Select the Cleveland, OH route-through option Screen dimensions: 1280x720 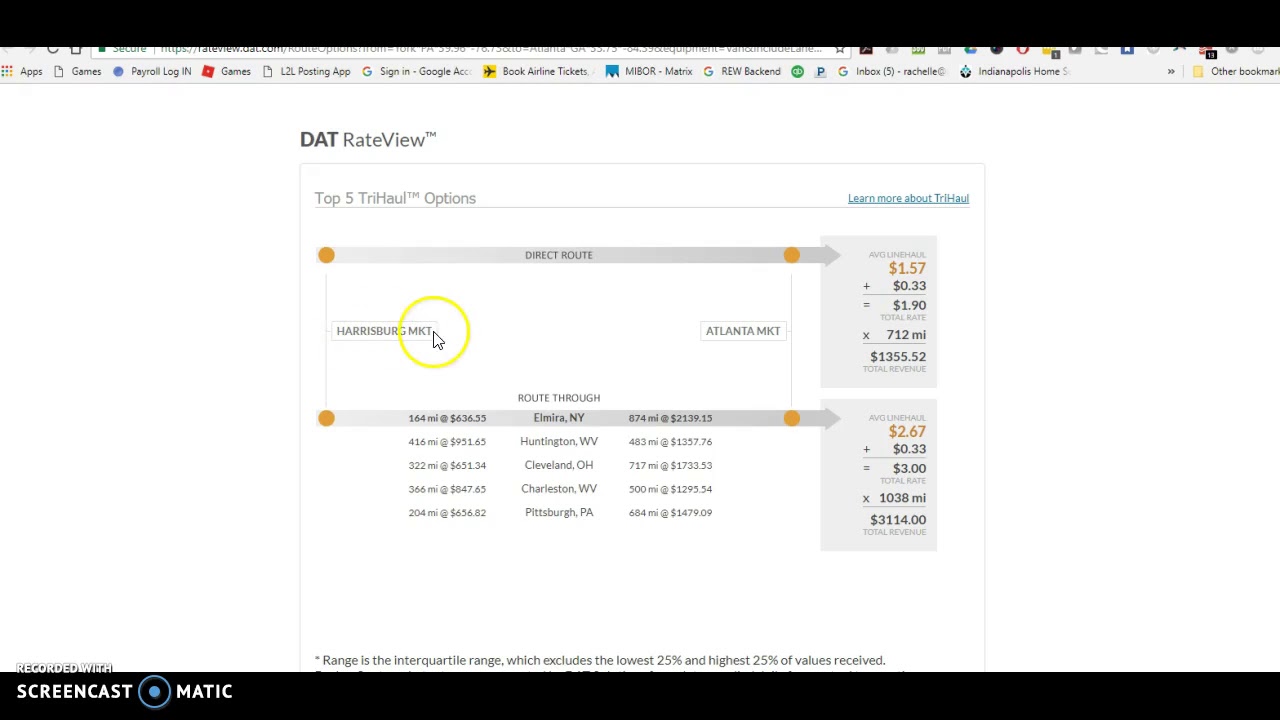[x=559, y=465]
